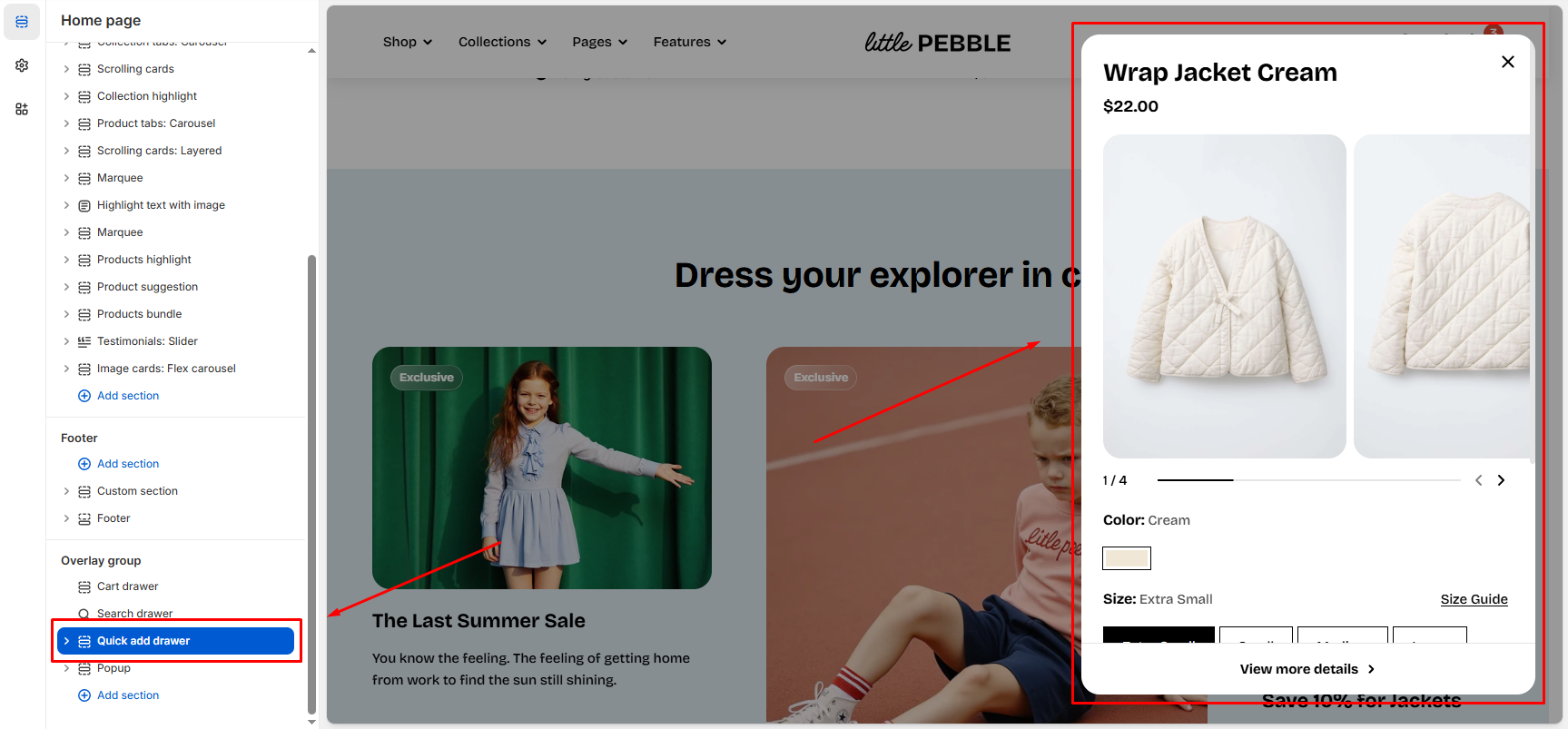
Task: Open the Size Guide link
Action: 1474,599
